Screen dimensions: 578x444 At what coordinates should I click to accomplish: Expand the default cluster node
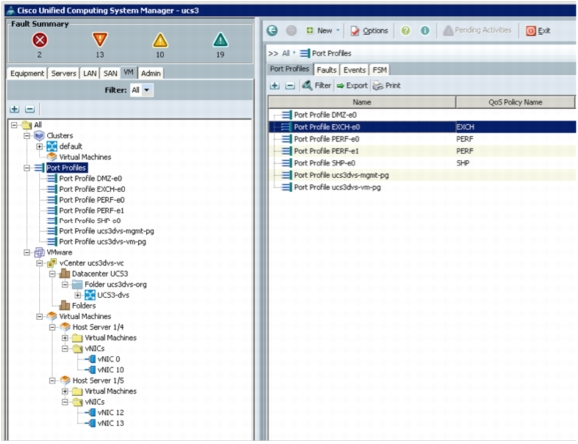click(x=39, y=146)
